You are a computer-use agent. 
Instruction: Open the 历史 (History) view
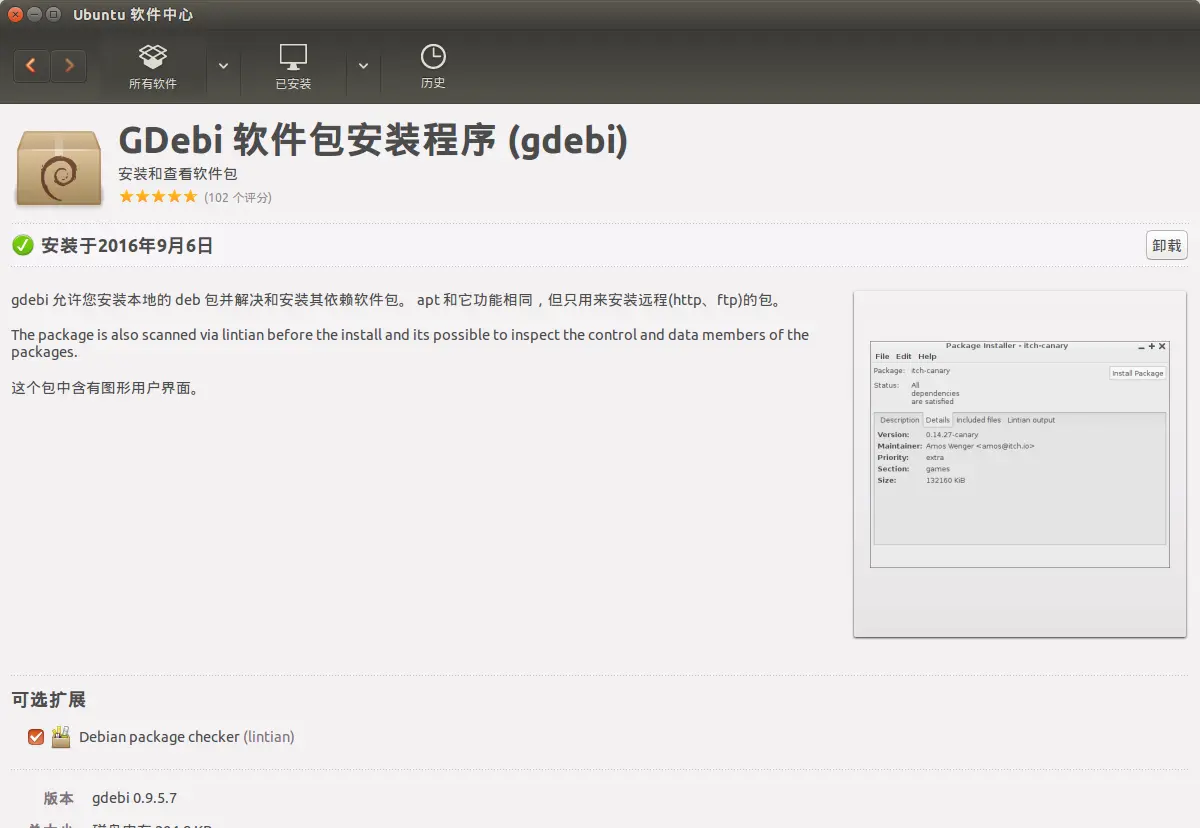(x=433, y=66)
